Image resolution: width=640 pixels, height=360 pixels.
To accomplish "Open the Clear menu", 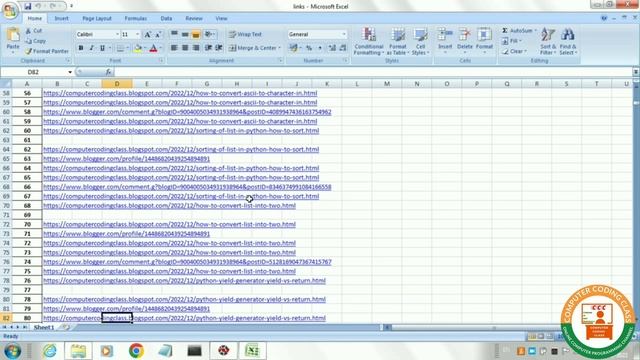I will (x=514, y=51).
